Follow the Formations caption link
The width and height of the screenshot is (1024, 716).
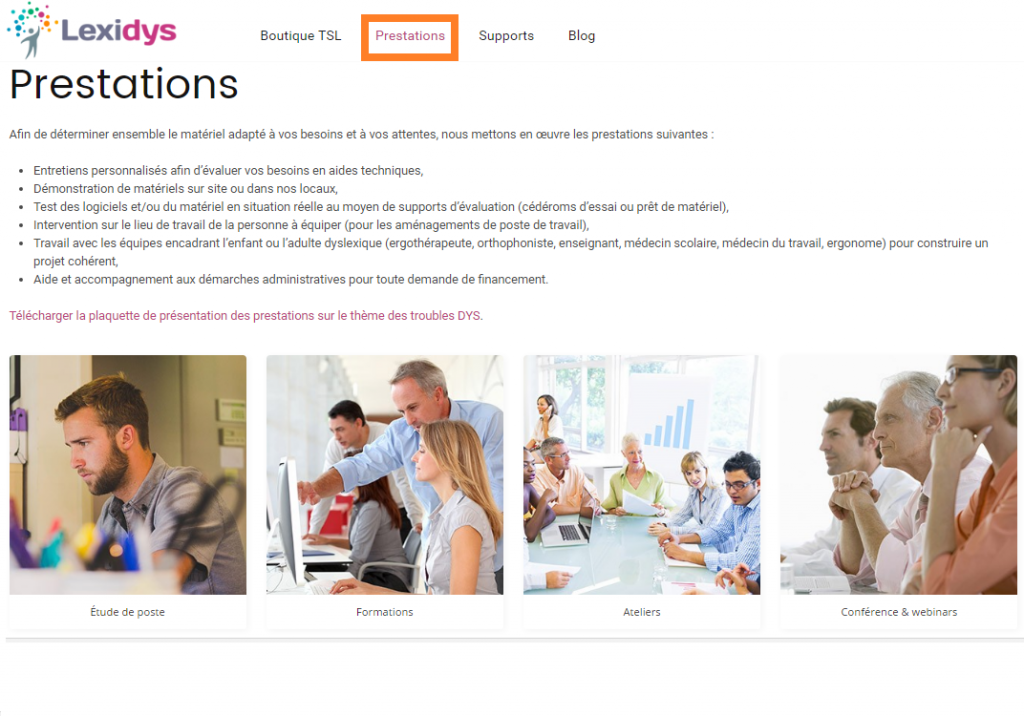385,612
